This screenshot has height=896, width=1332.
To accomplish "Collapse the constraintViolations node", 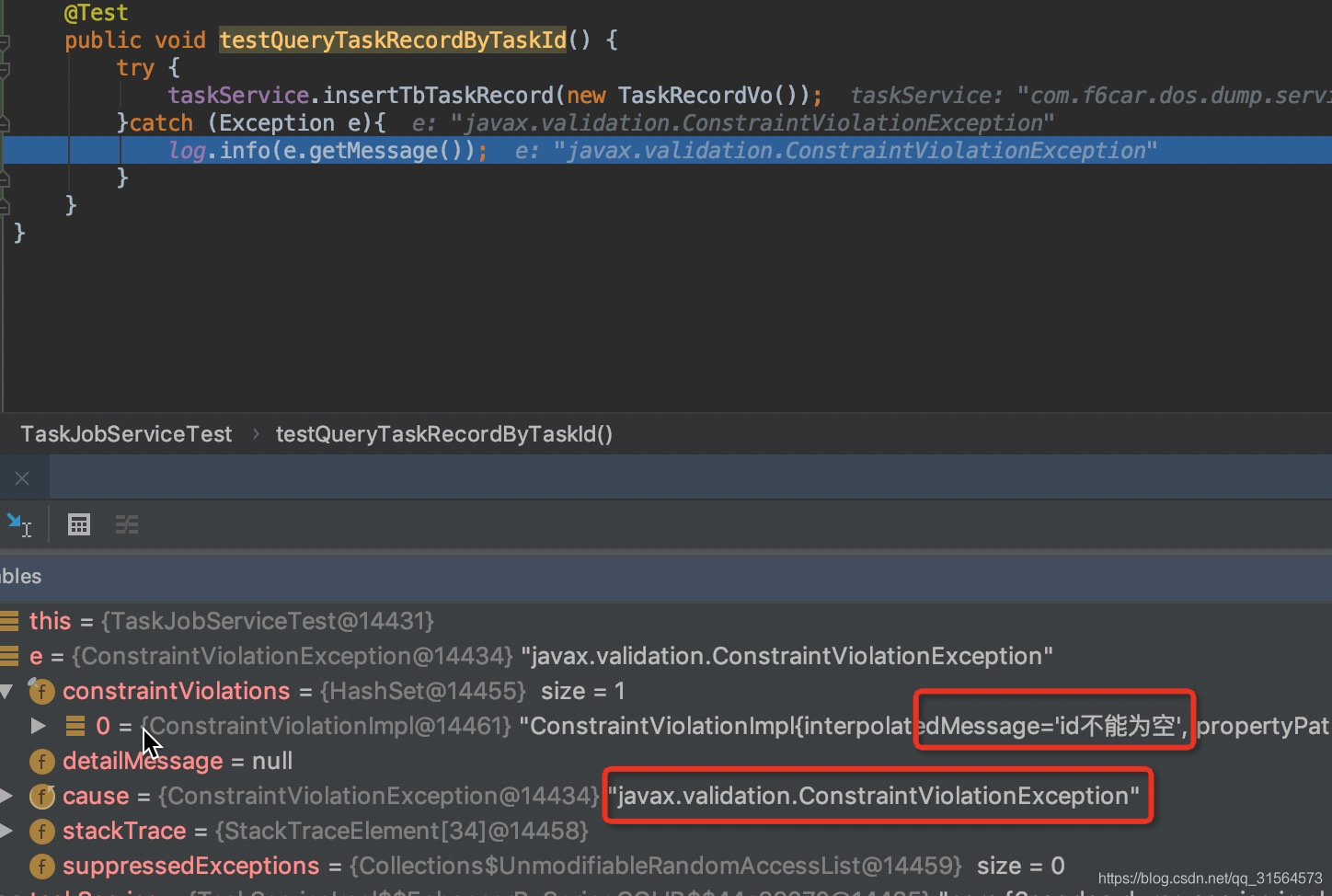I will [7, 691].
